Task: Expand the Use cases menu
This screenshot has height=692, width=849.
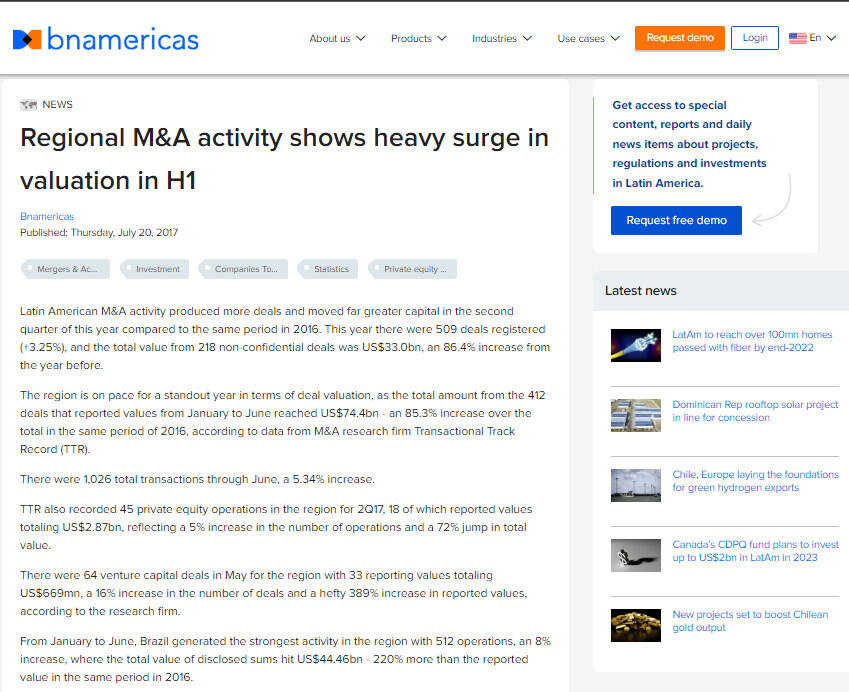Action: [x=588, y=38]
